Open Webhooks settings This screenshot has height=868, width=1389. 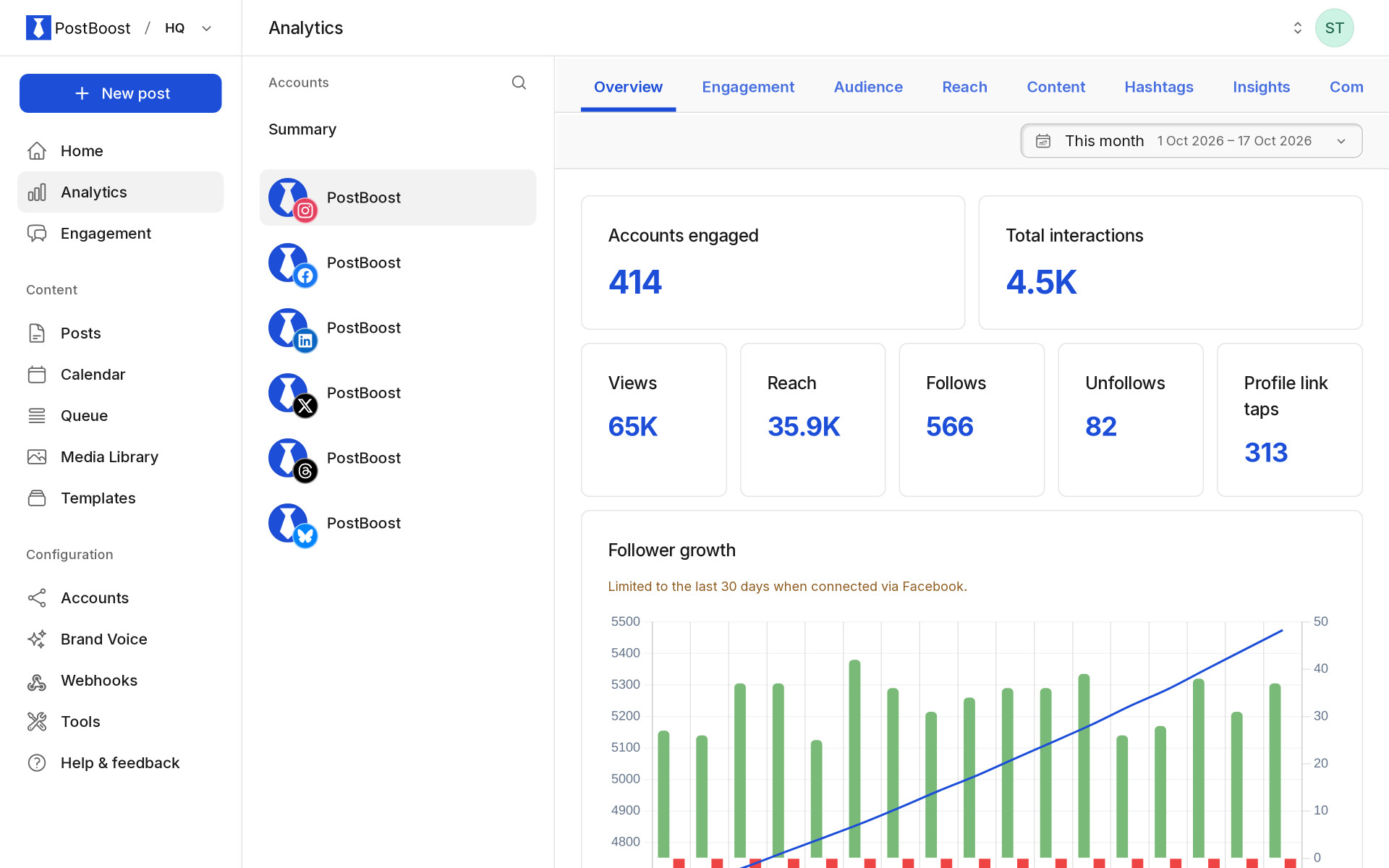click(121, 680)
